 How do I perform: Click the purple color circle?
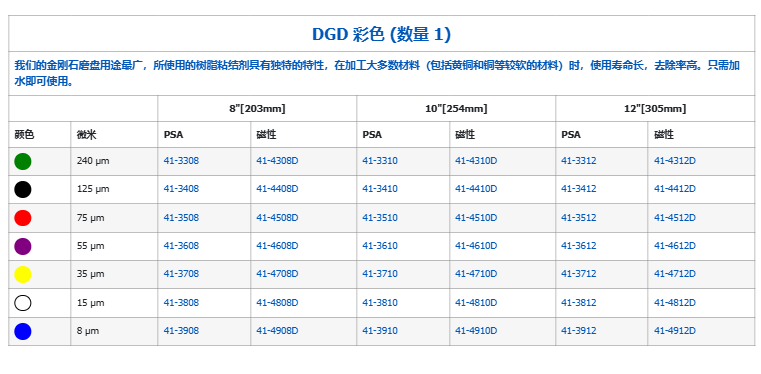point(23,246)
